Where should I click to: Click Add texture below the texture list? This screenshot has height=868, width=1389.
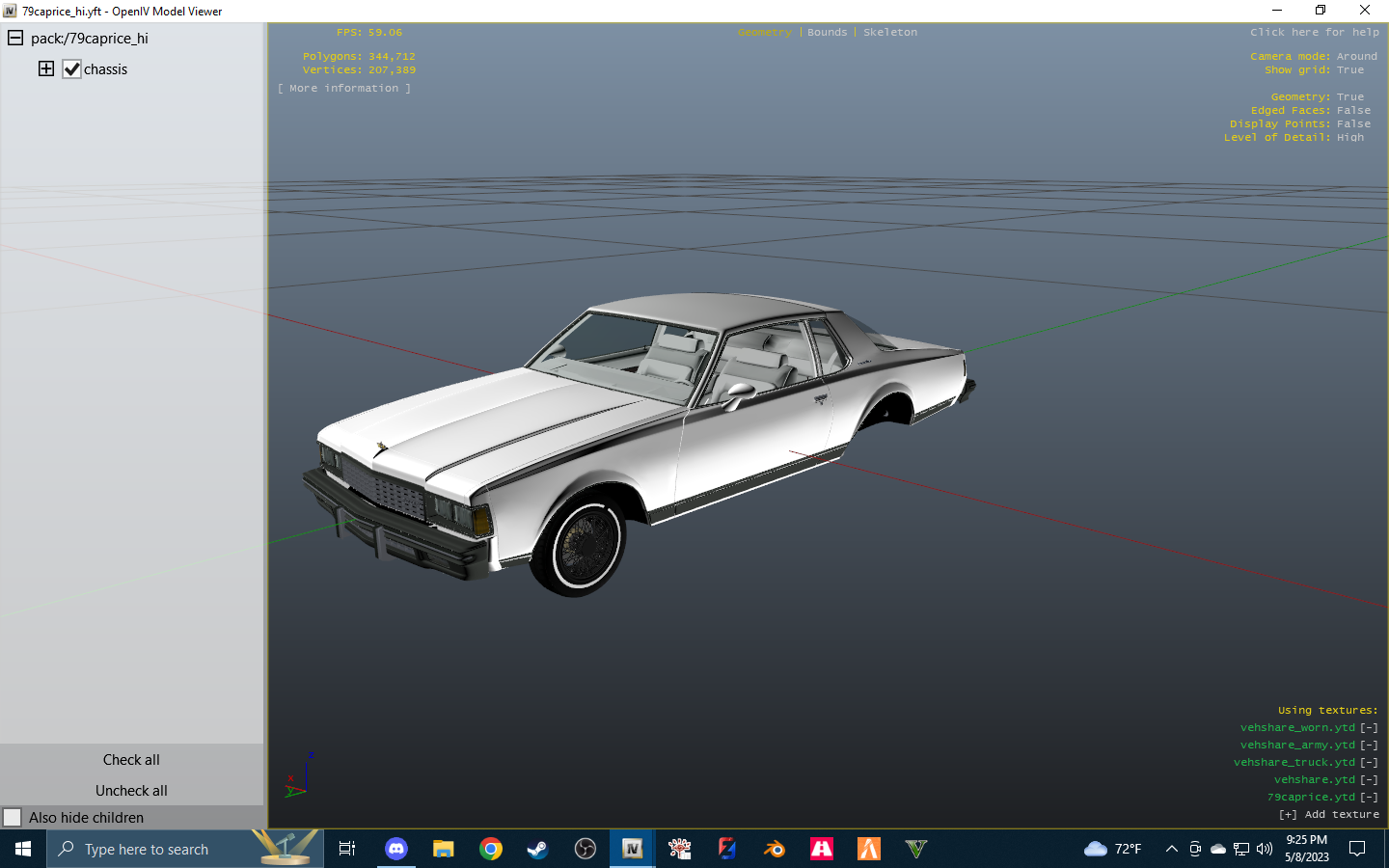1333,813
